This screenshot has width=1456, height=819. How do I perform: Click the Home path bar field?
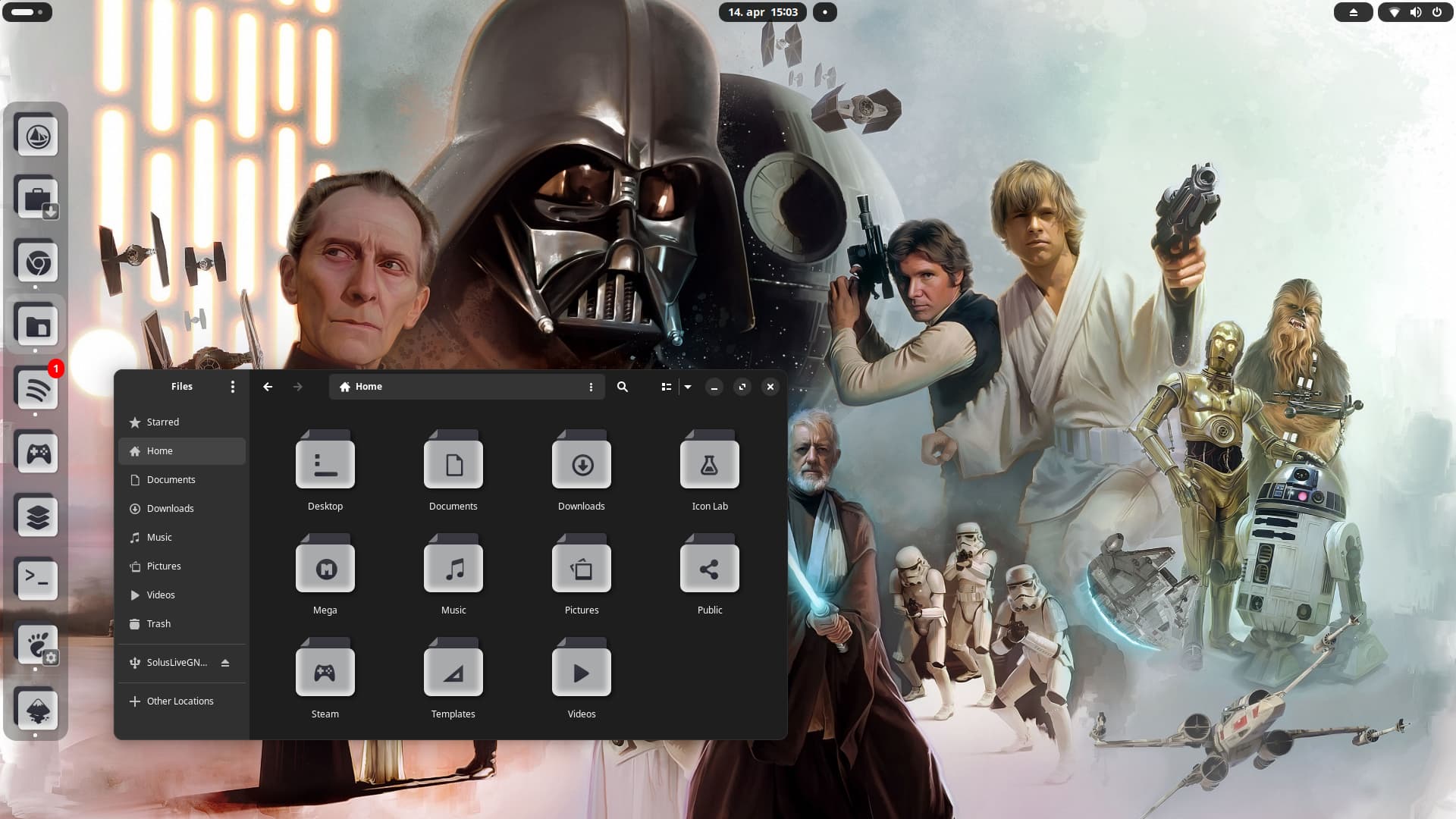click(x=466, y=387)
